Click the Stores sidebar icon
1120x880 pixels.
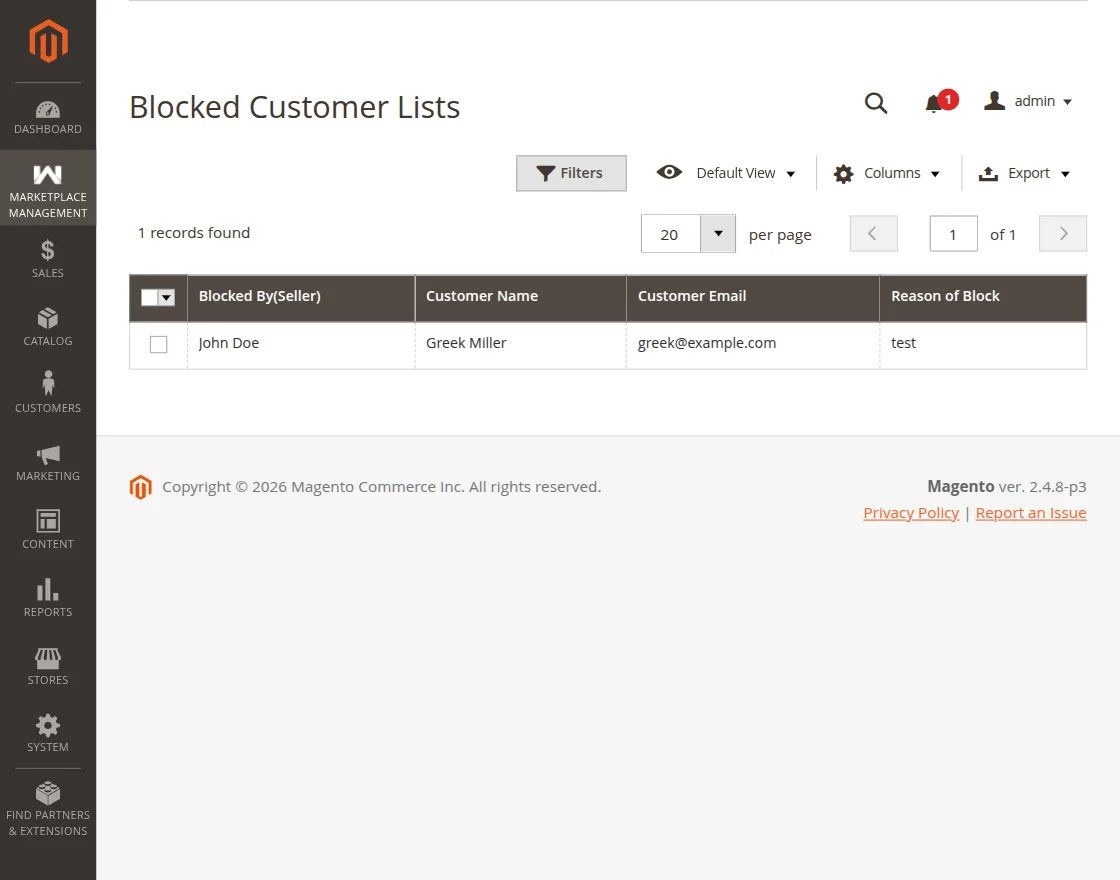[x=47, y=658]
